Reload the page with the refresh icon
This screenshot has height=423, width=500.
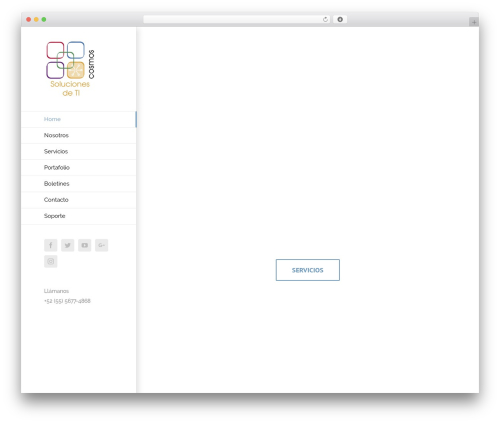point(325,19)
